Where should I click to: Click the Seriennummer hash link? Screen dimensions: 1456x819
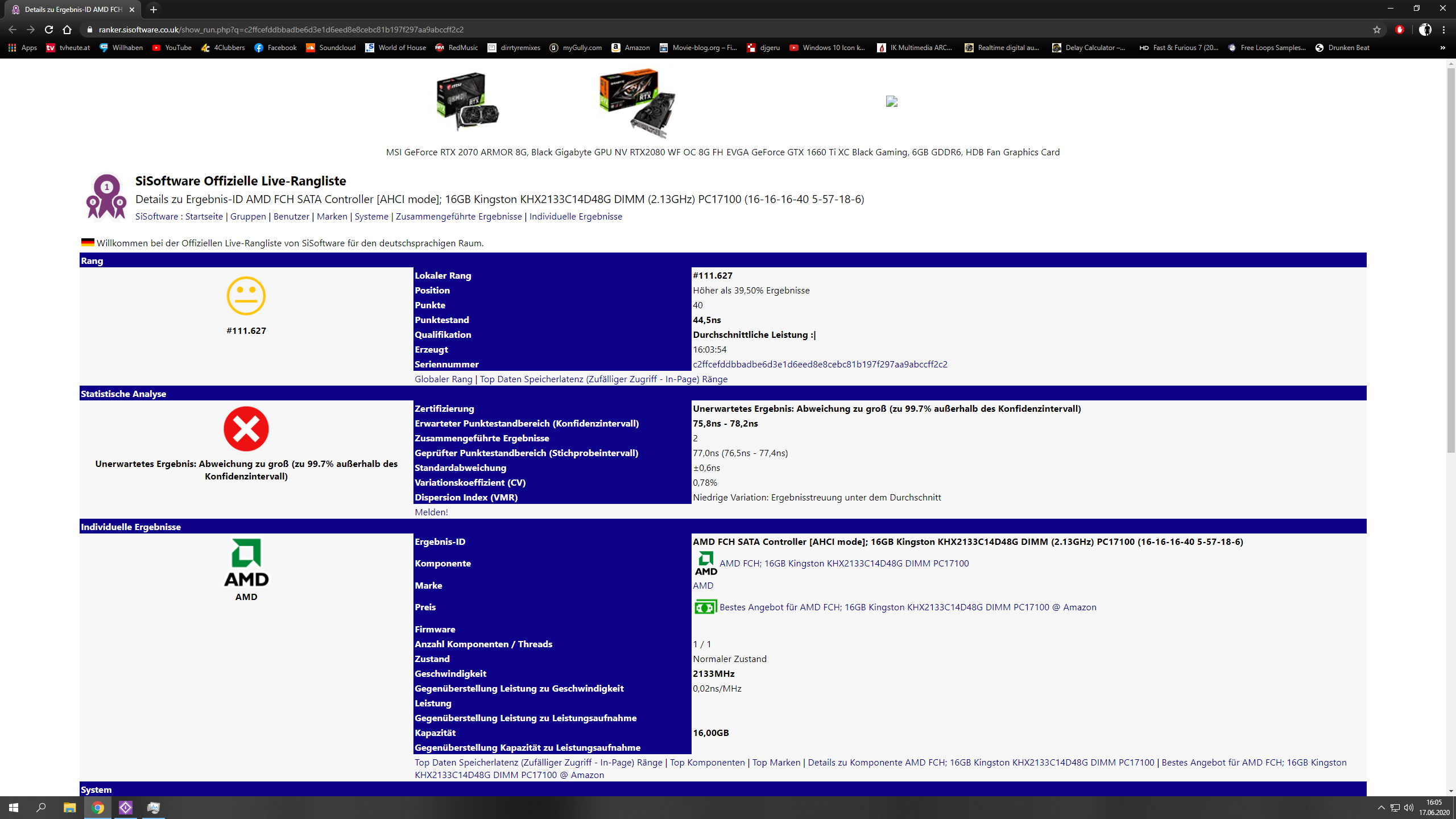[x=820, y=365]
